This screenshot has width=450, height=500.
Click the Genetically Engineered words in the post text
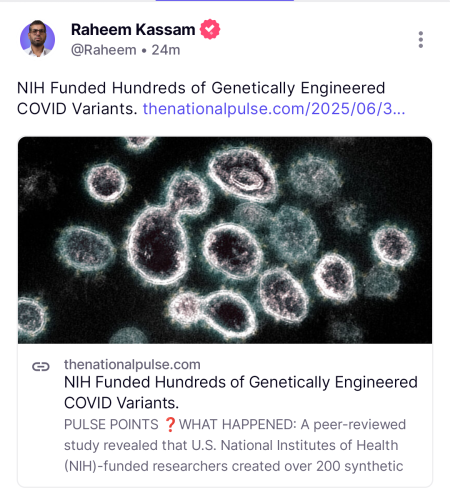298,88
